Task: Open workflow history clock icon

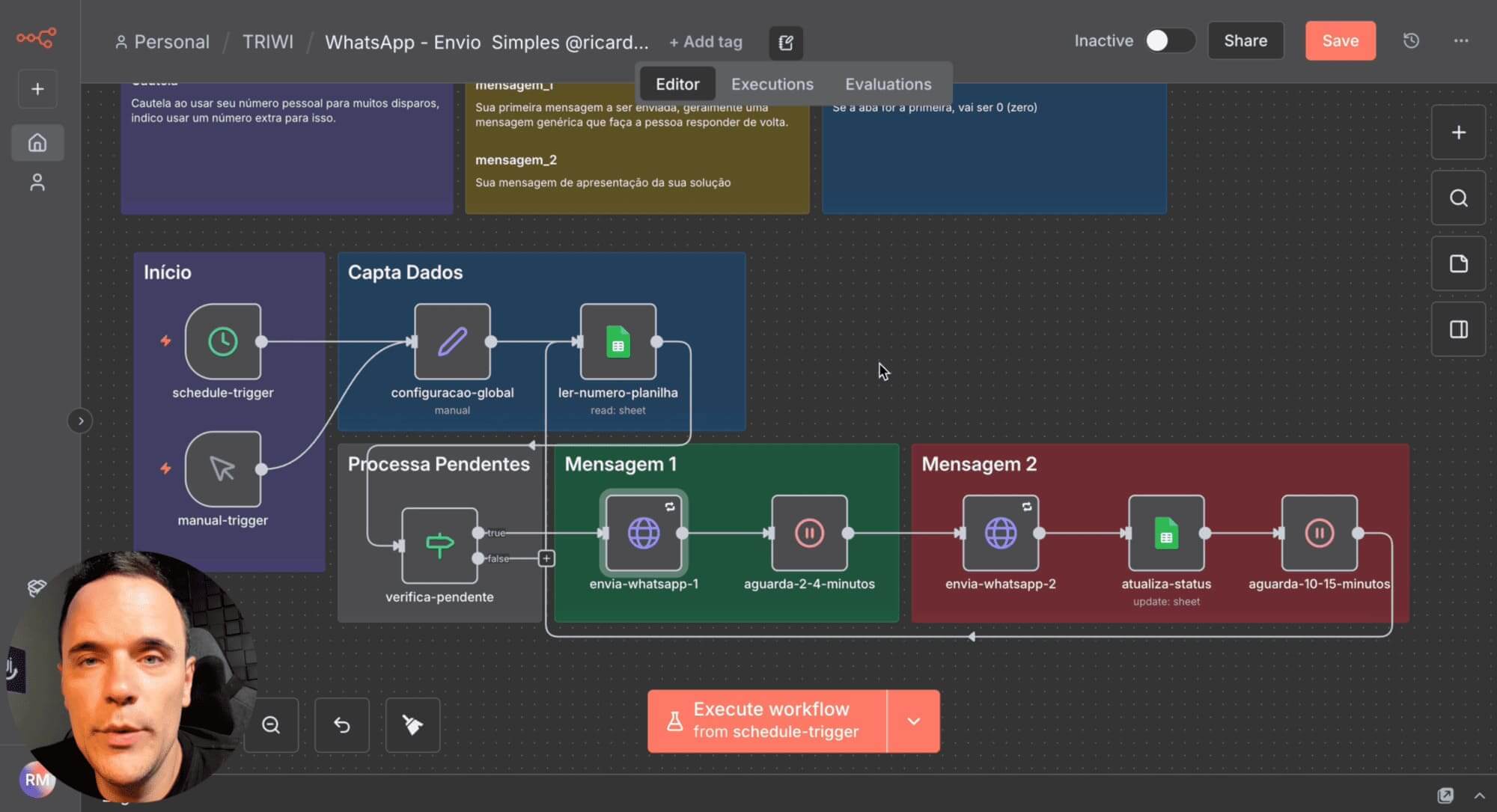Action: click(x=1411, y=41)
